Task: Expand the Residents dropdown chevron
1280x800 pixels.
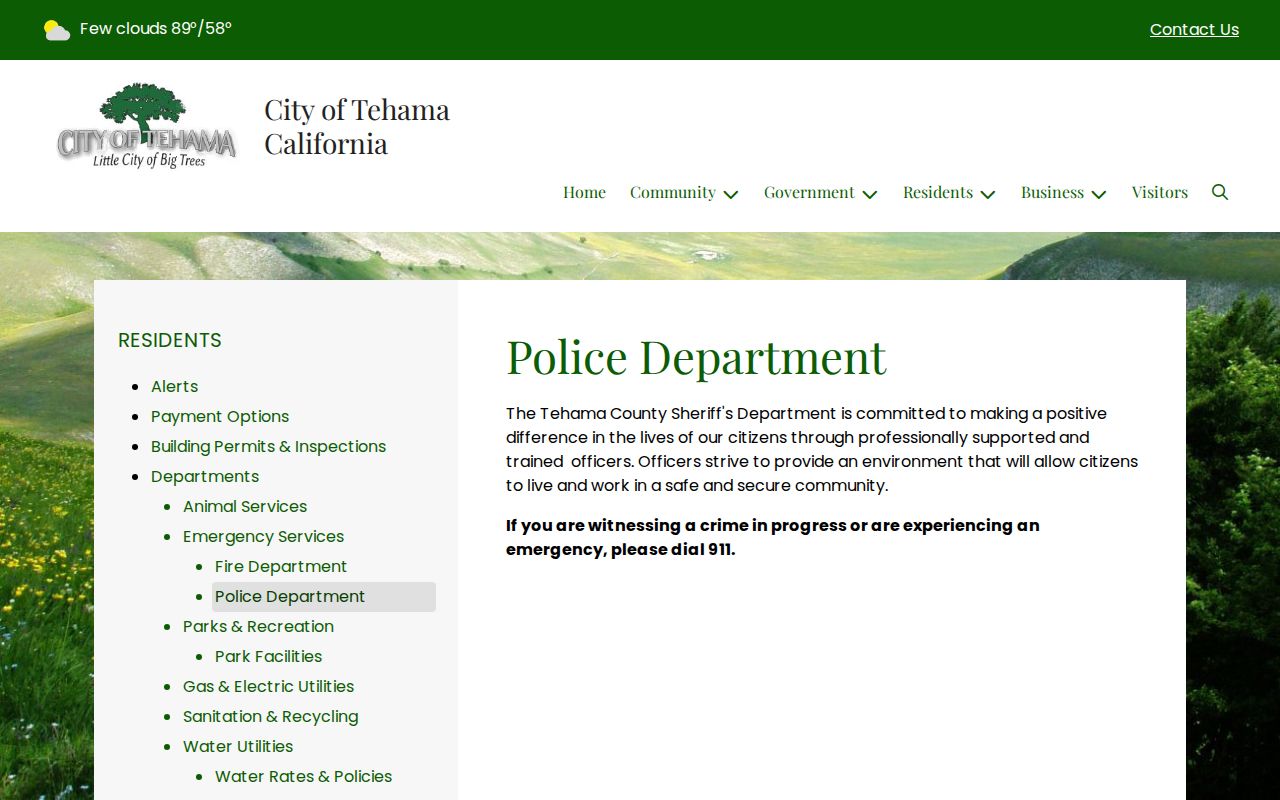Action: pos(988,194)
